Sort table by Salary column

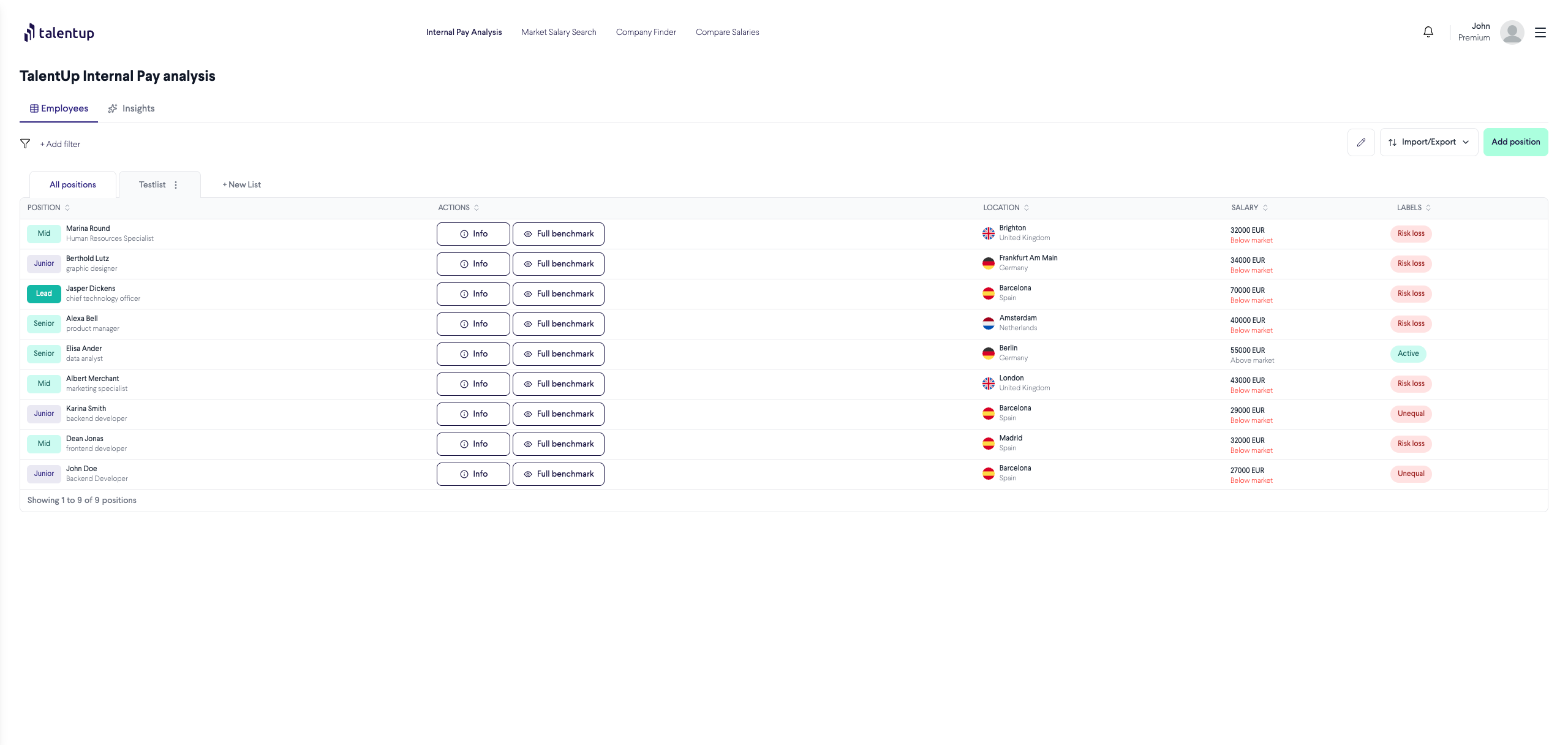click(x=1249, y=208)
